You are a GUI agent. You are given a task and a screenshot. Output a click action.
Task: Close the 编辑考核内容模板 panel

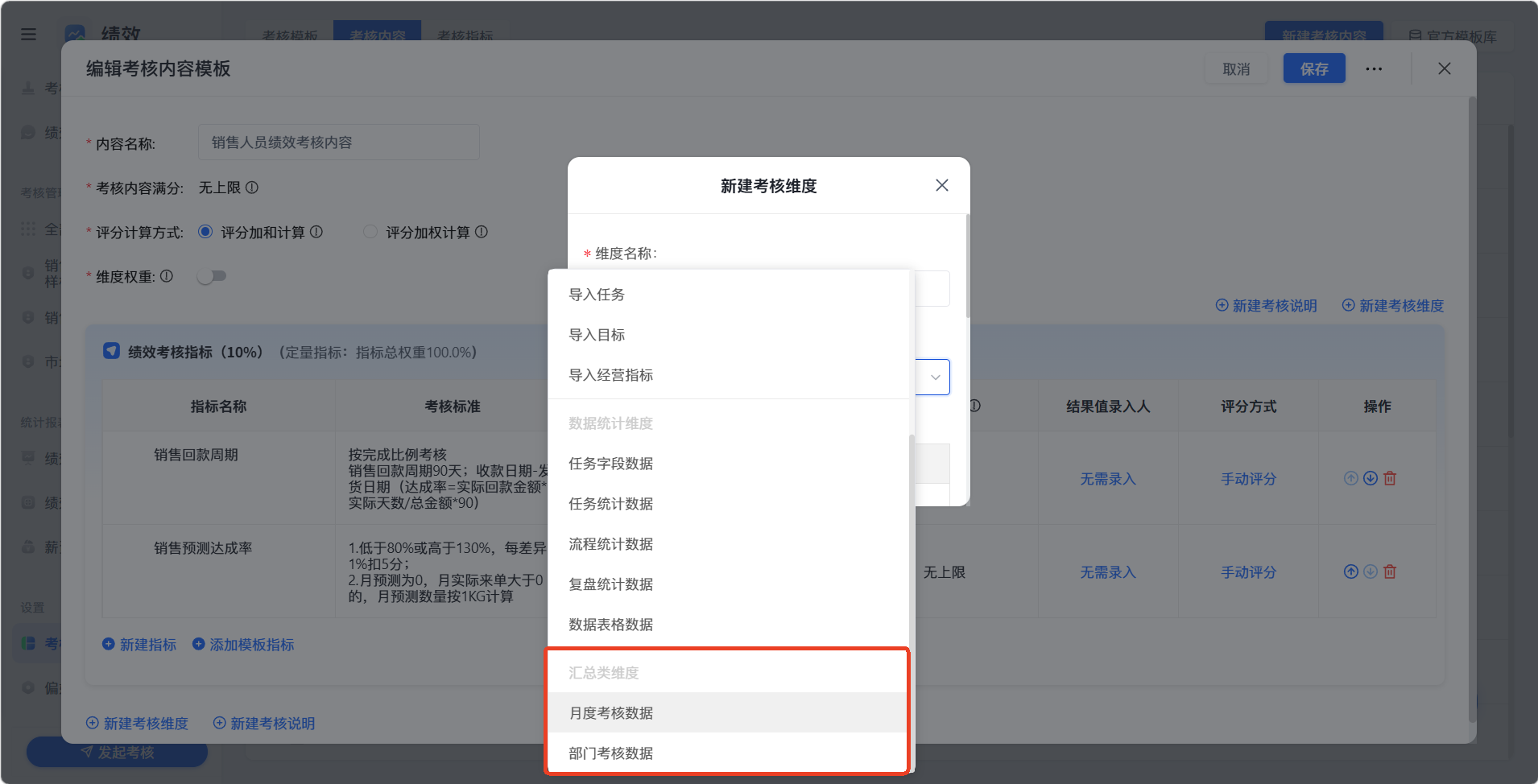click(x=1445, y=68)
